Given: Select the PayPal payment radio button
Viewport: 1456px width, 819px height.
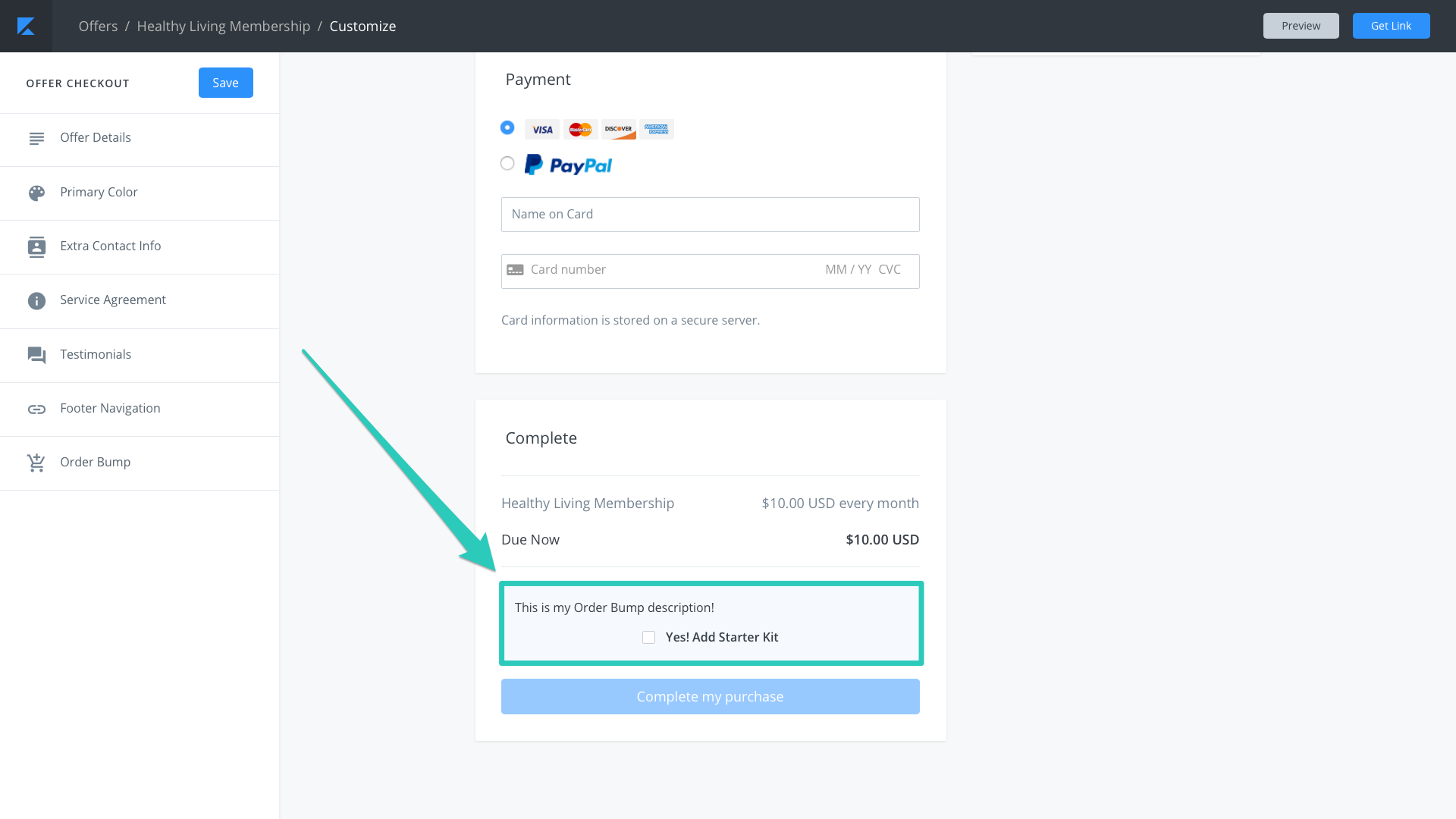Looking at the screenshot, I should tap(507, 163).
